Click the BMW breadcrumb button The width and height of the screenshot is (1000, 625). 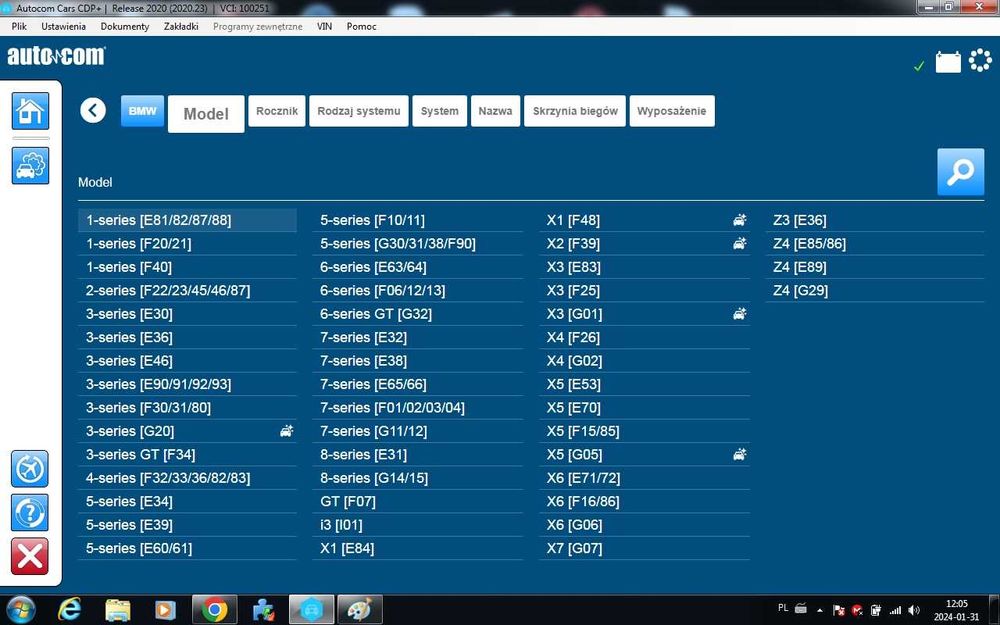tap(142, 111)
